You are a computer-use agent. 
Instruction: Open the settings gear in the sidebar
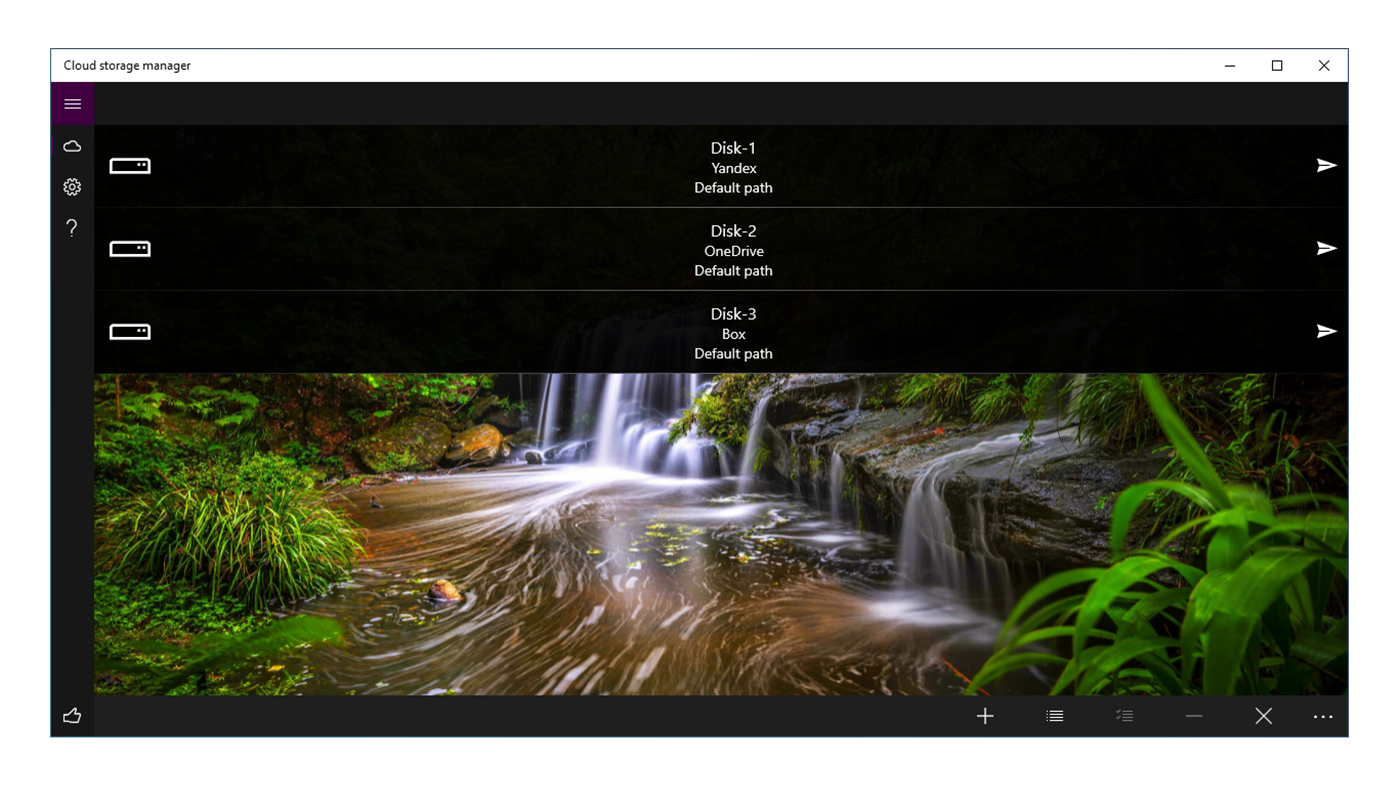[71, 186]
